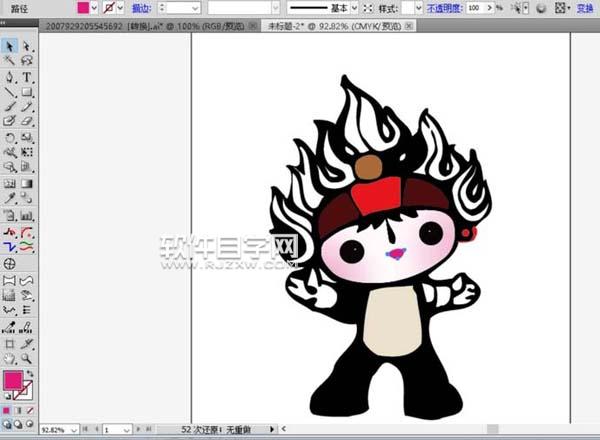
Task: Pick the Type tool
Action: point(27,77)
